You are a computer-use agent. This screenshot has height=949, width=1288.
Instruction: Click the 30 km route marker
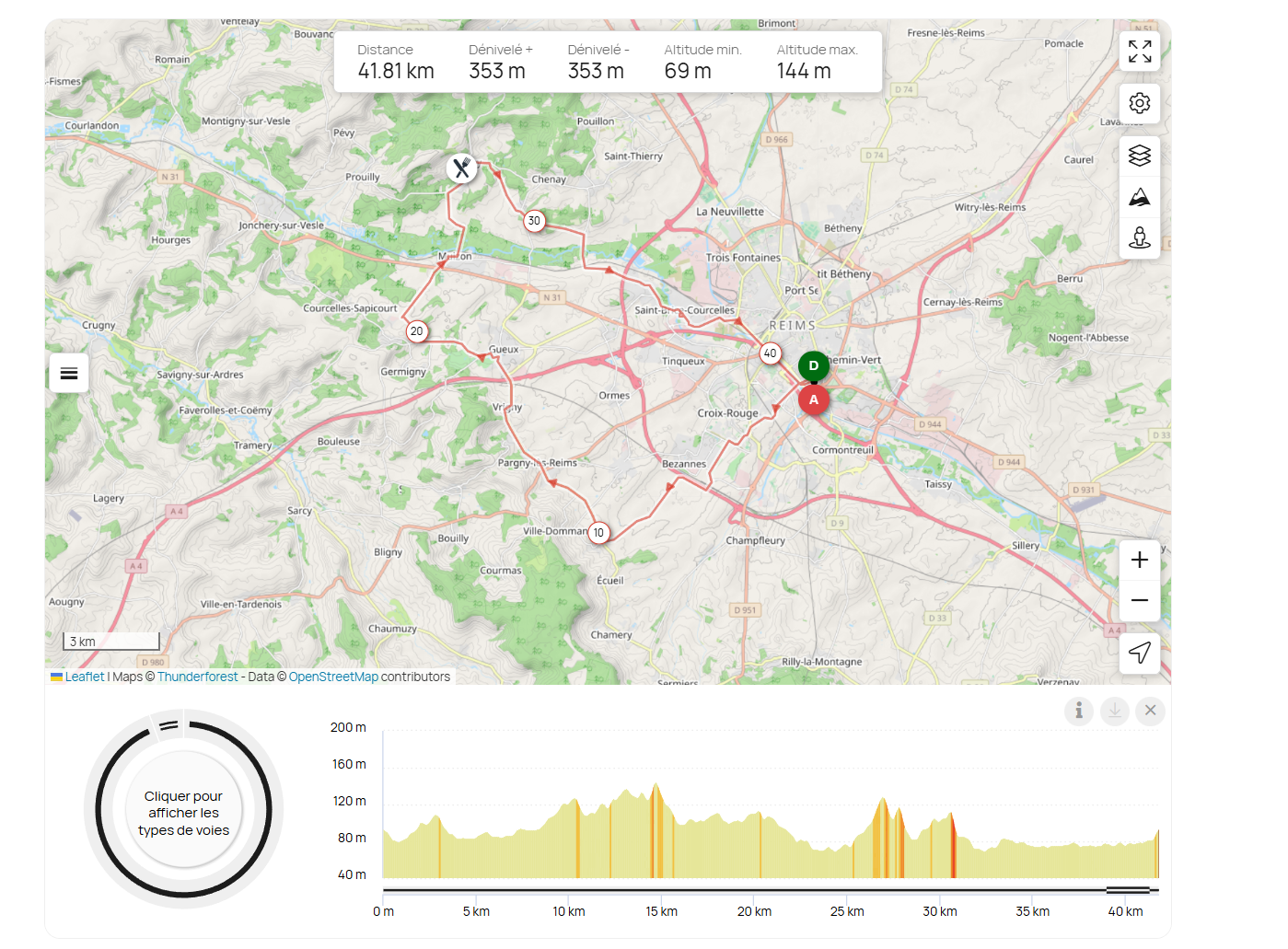(534, 221)
